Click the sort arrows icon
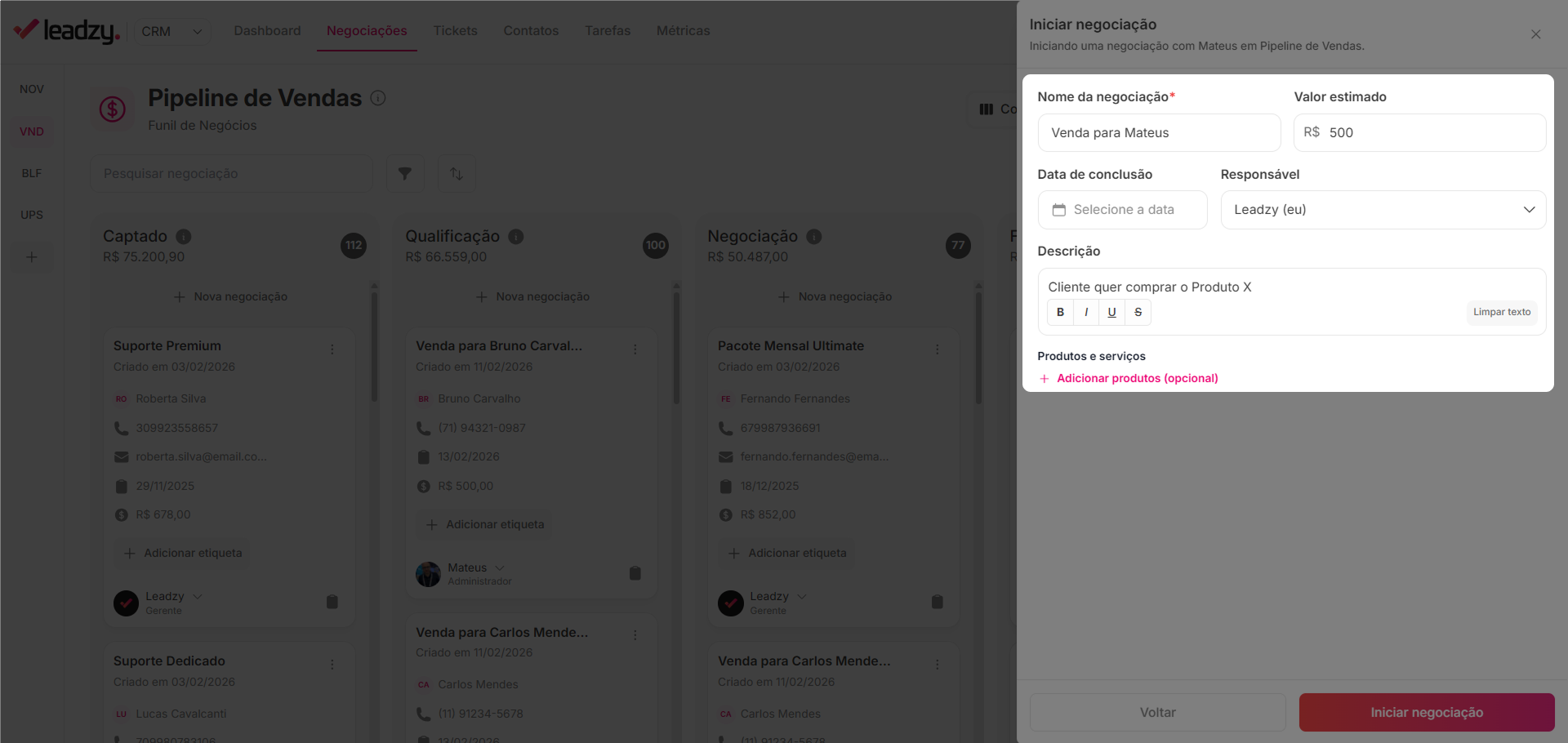 coord(457,173)
